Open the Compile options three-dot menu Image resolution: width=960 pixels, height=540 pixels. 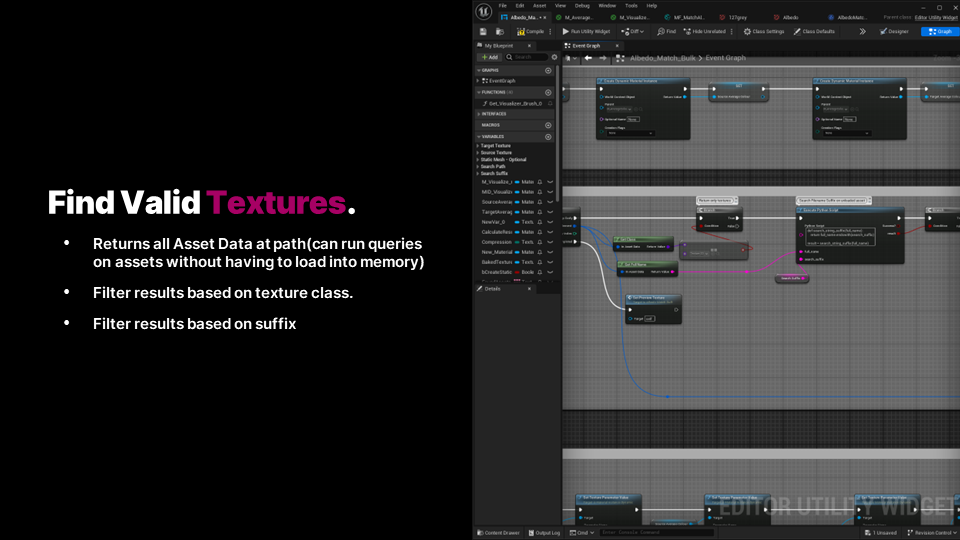click(x=550, y=31)
